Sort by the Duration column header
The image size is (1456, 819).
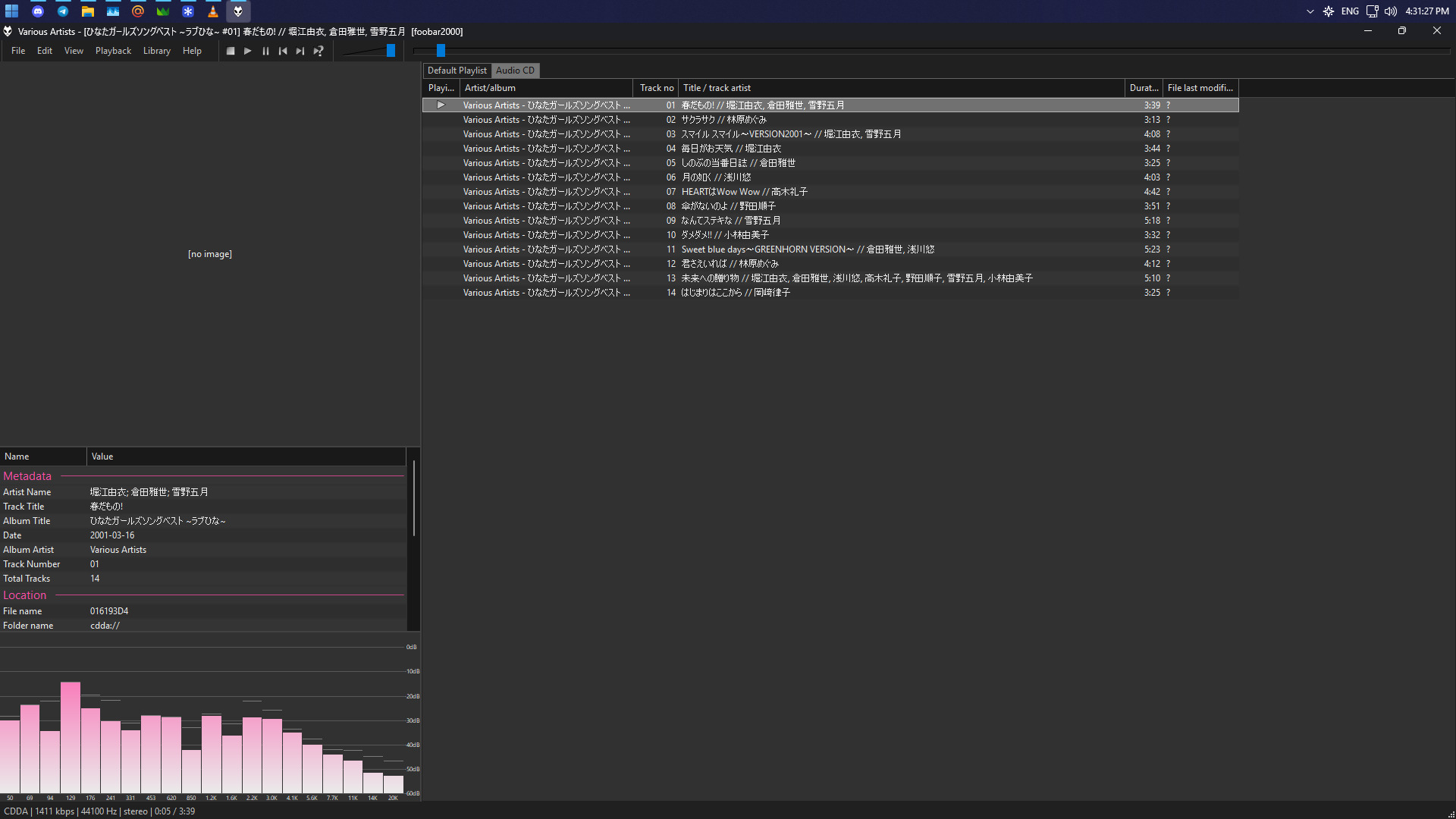1144,88
